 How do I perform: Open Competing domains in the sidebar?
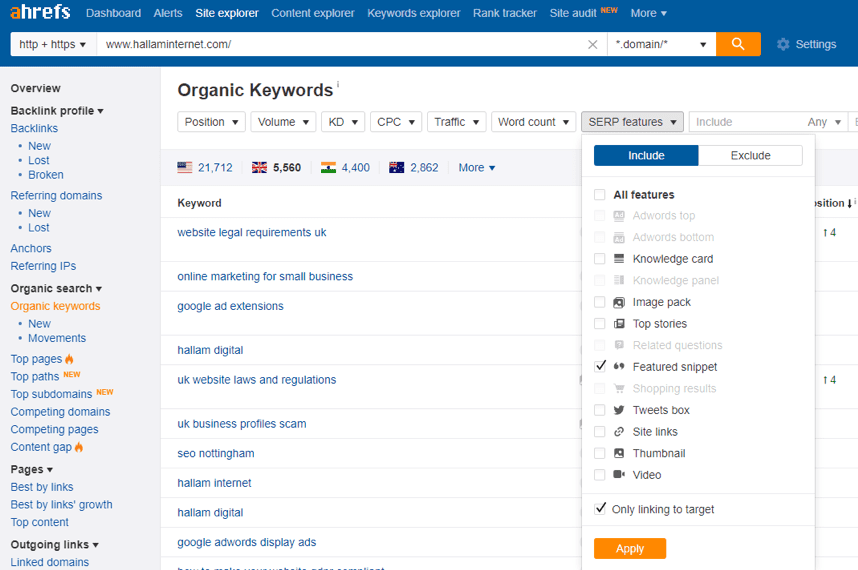[x=60, y=411]
